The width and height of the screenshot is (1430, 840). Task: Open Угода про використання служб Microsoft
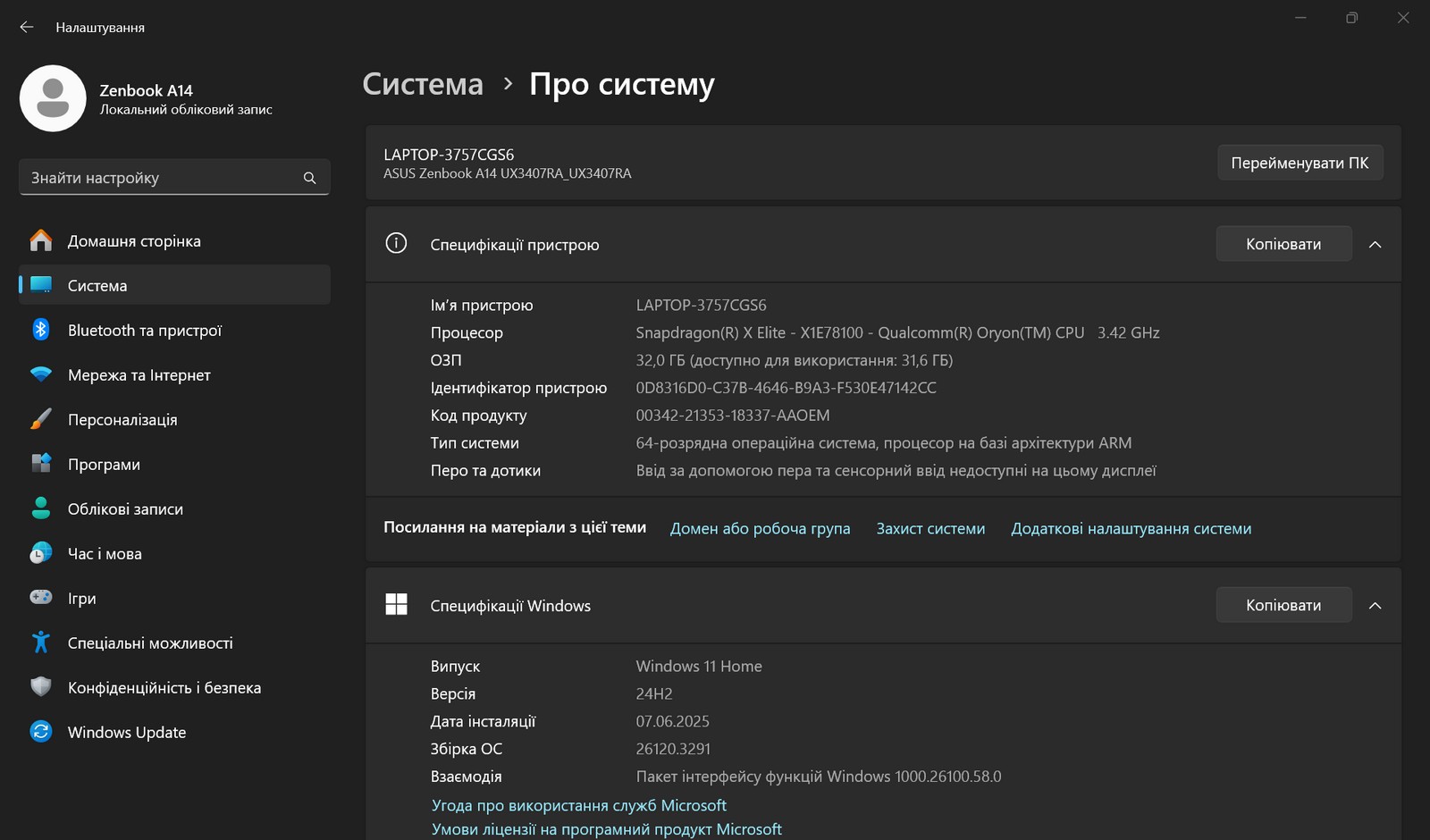pyautogui.click(x=579, y=805)
